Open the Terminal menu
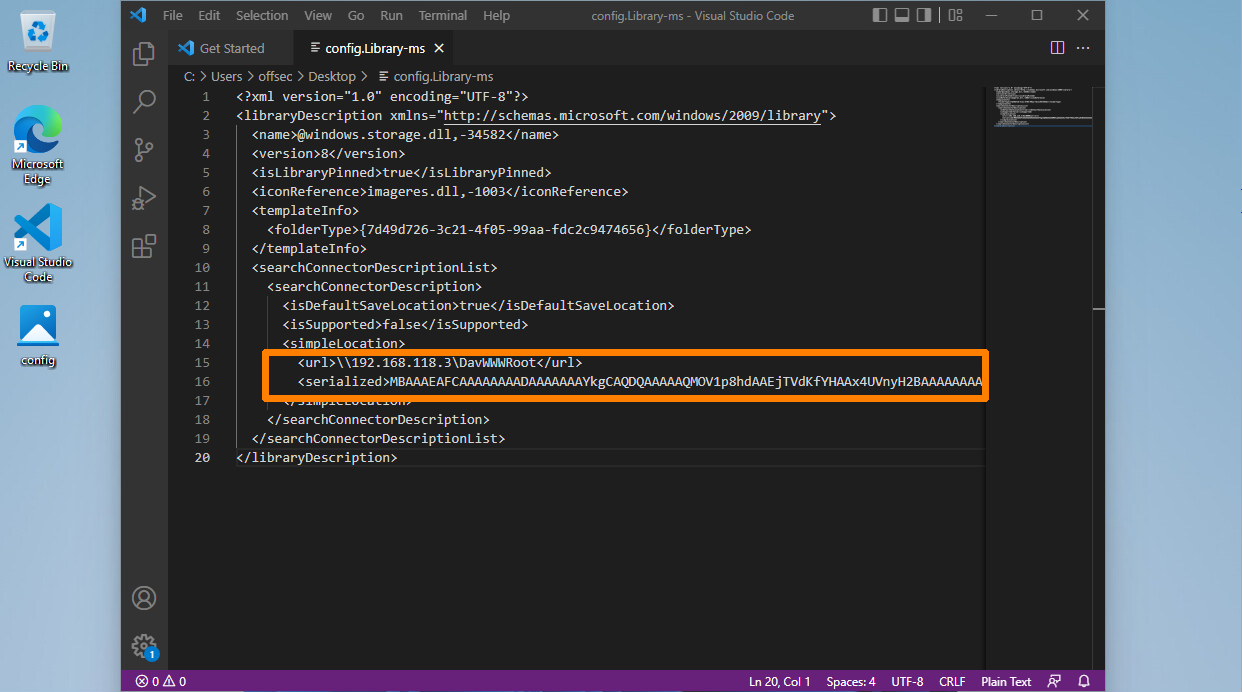Screen dimensions: 1242x692 (443, 16)
